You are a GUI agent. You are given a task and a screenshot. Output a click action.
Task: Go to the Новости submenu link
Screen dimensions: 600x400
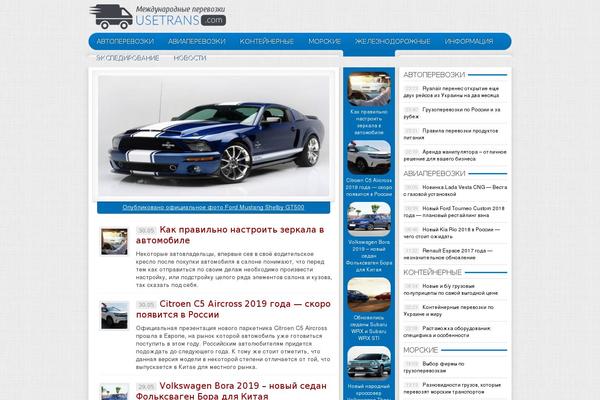190,58
